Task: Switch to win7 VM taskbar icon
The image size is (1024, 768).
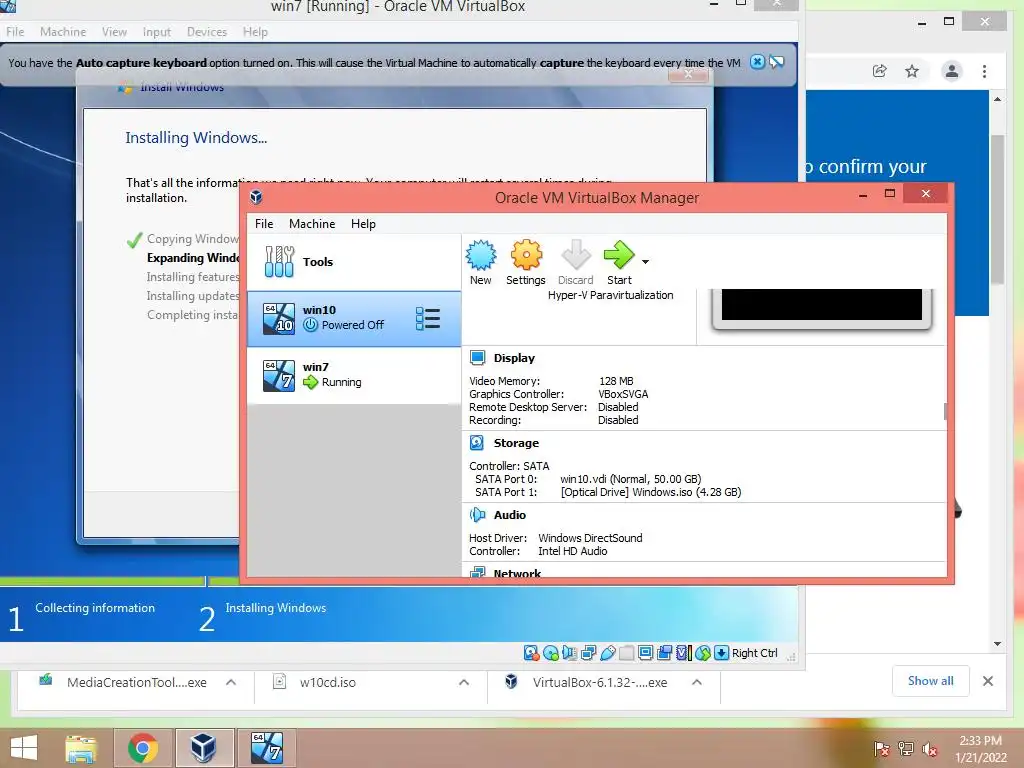Action: (x=266, y=747)
